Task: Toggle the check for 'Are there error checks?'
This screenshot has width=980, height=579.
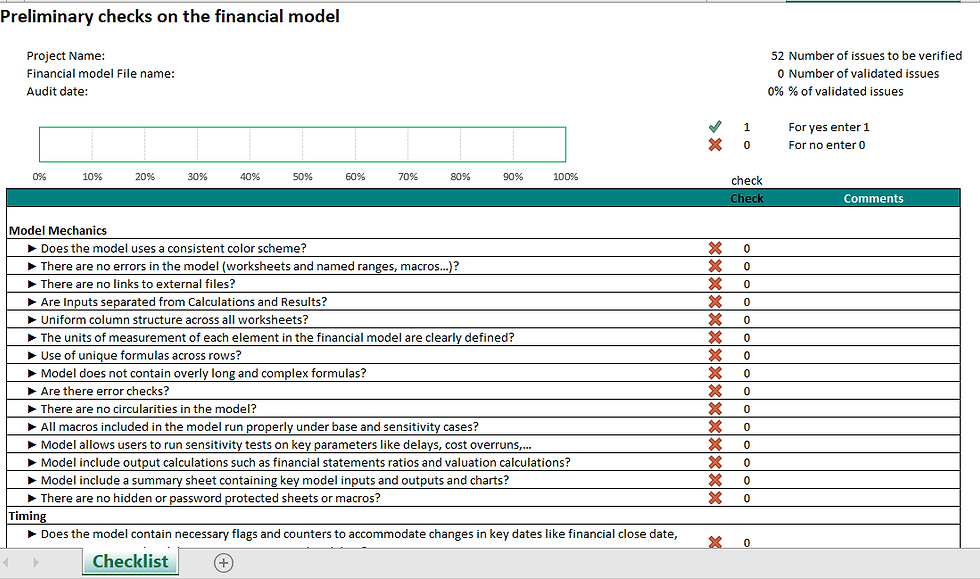Action: [x=715, y=391]
